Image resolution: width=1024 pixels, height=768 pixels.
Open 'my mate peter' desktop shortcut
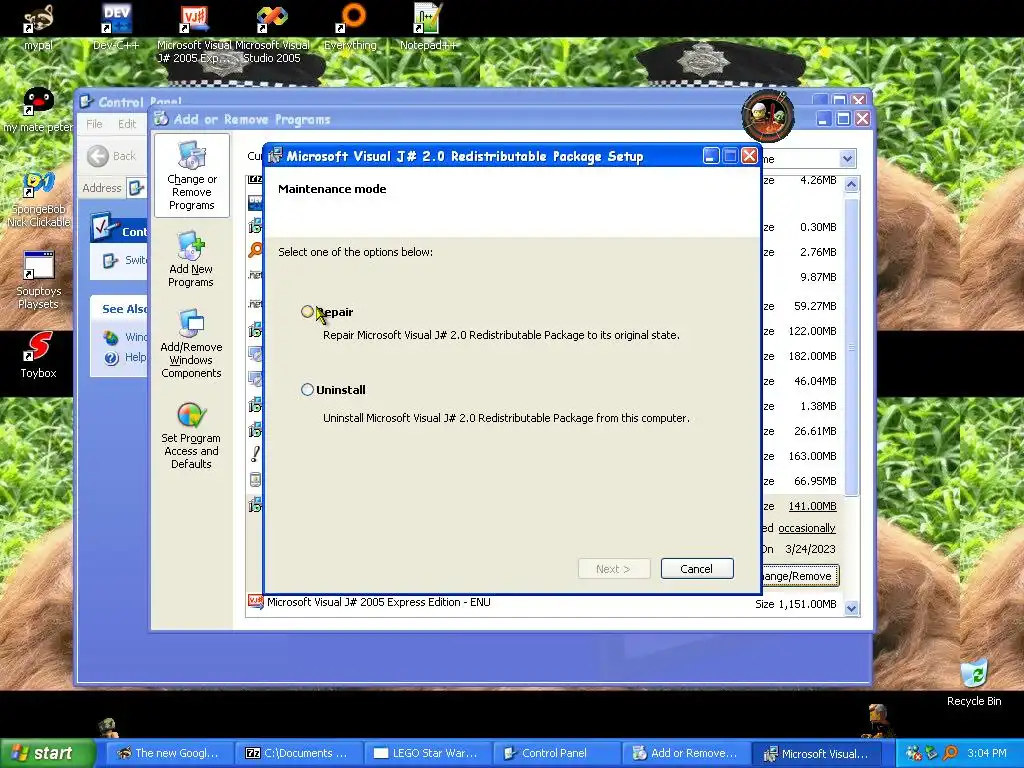(x=38, y=110)
